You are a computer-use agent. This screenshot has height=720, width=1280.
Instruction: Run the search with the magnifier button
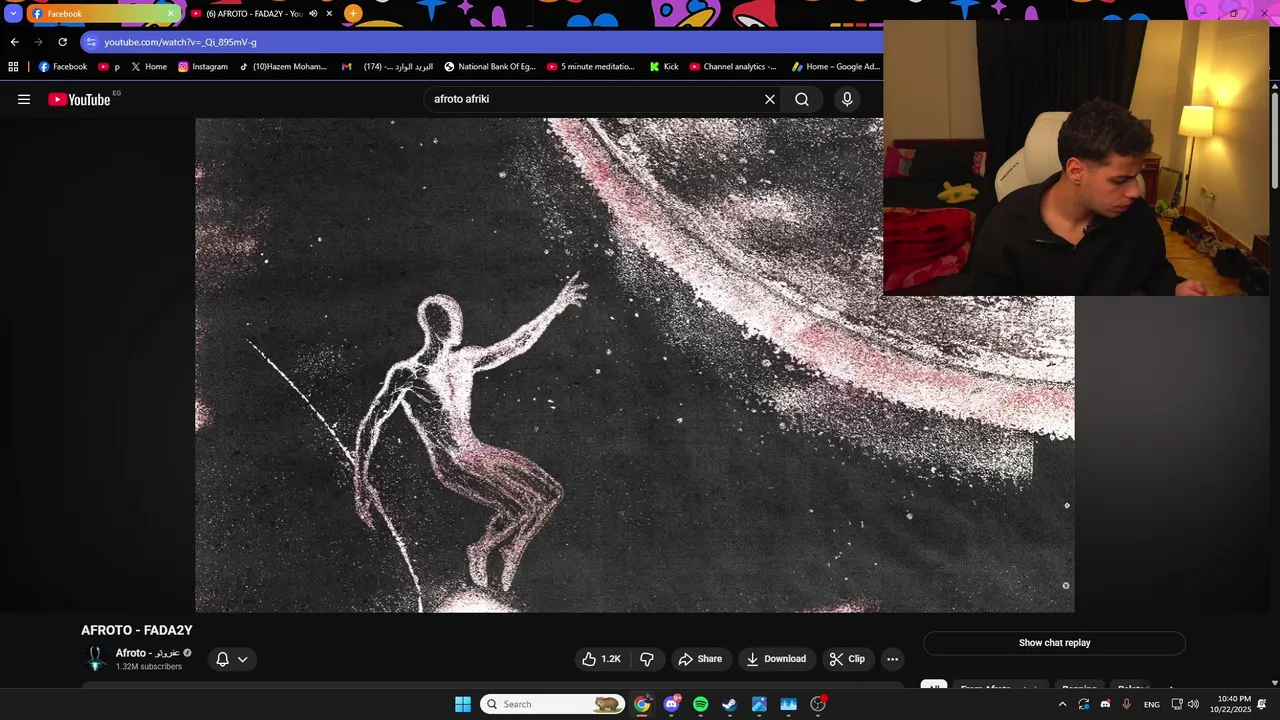pyautogui.click(x=802, y=99)
